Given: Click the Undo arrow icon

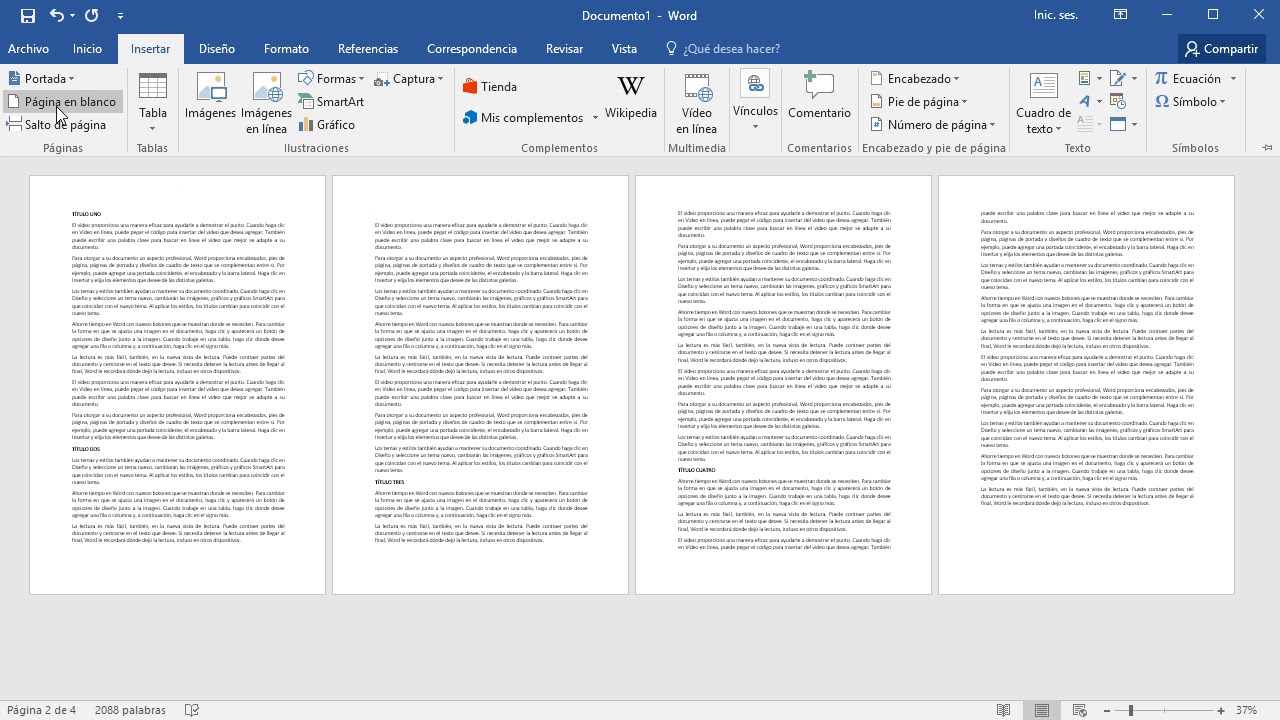Looking at the screenshot, I should point(57,16).
